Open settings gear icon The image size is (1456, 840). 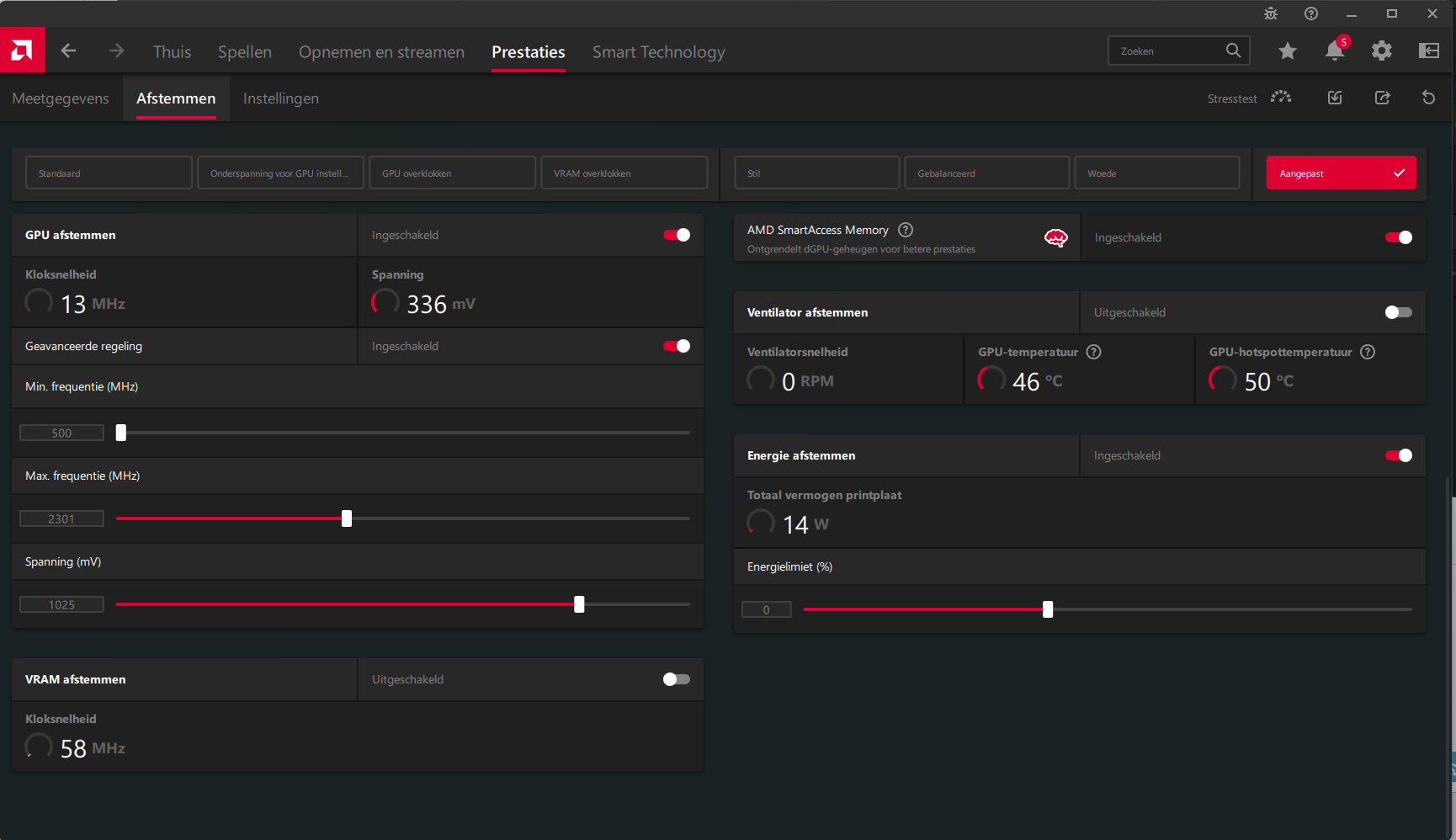pyautogui.click(x=1381, y=51)
